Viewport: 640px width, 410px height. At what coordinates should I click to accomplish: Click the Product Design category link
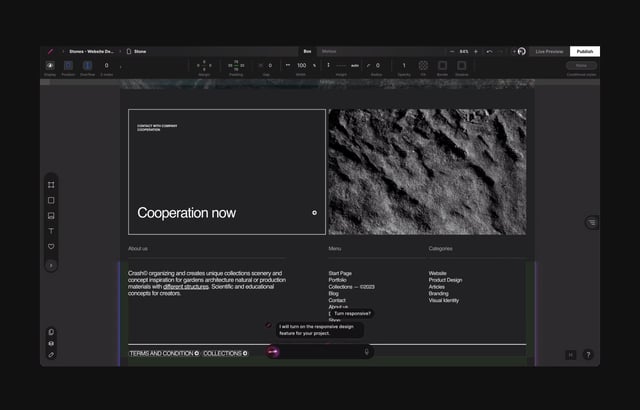coord(445,280)
